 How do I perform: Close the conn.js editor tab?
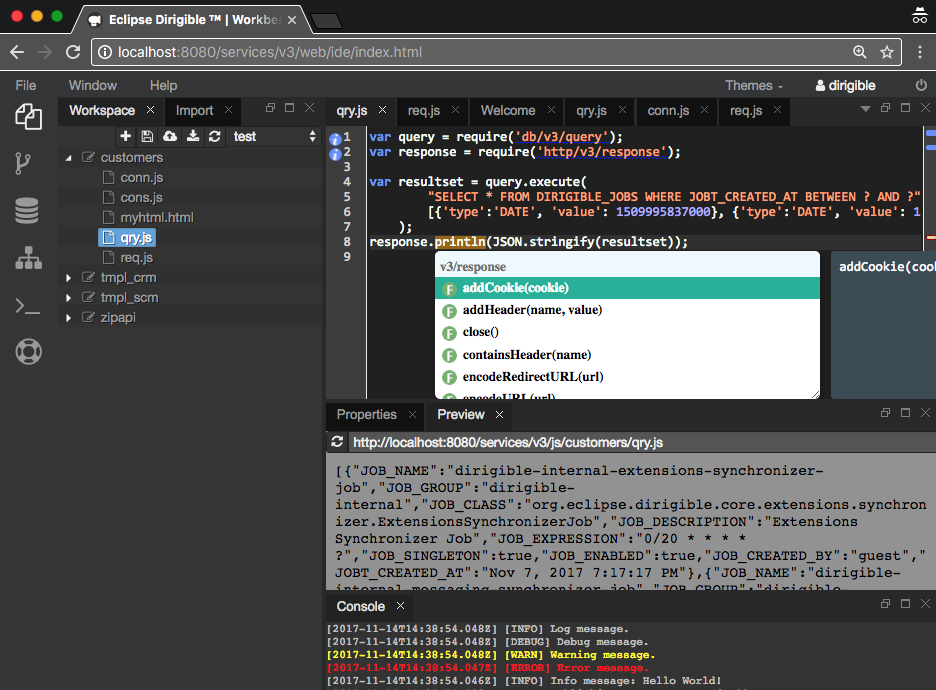click(704, 110)
